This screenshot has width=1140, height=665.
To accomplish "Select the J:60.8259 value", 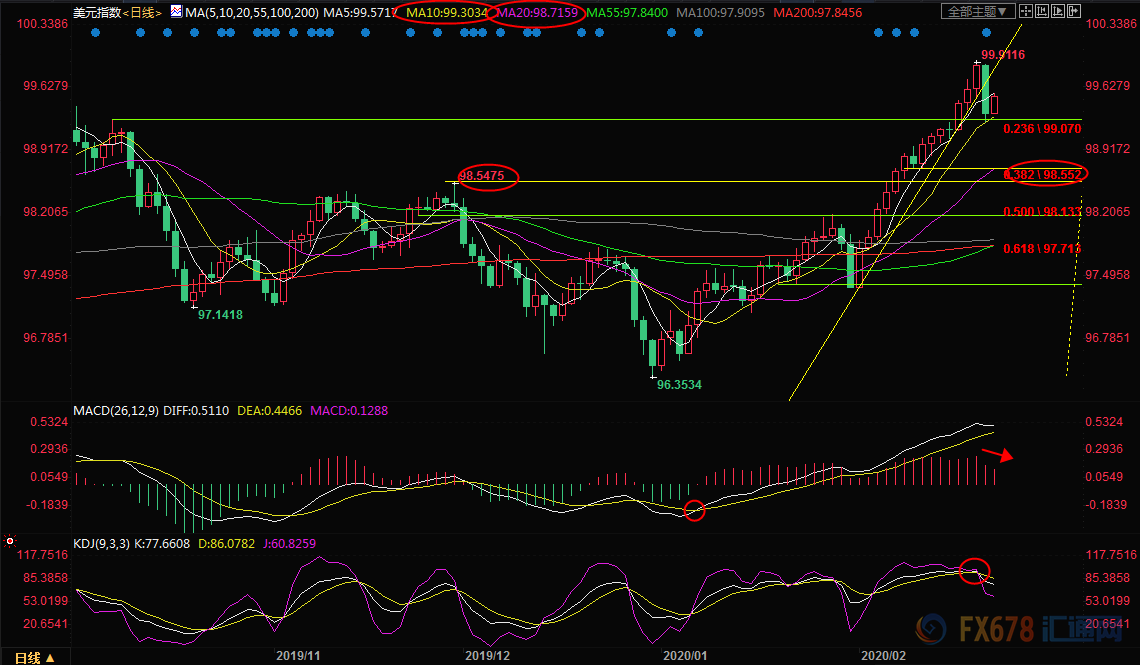I will tap(289, 544).
